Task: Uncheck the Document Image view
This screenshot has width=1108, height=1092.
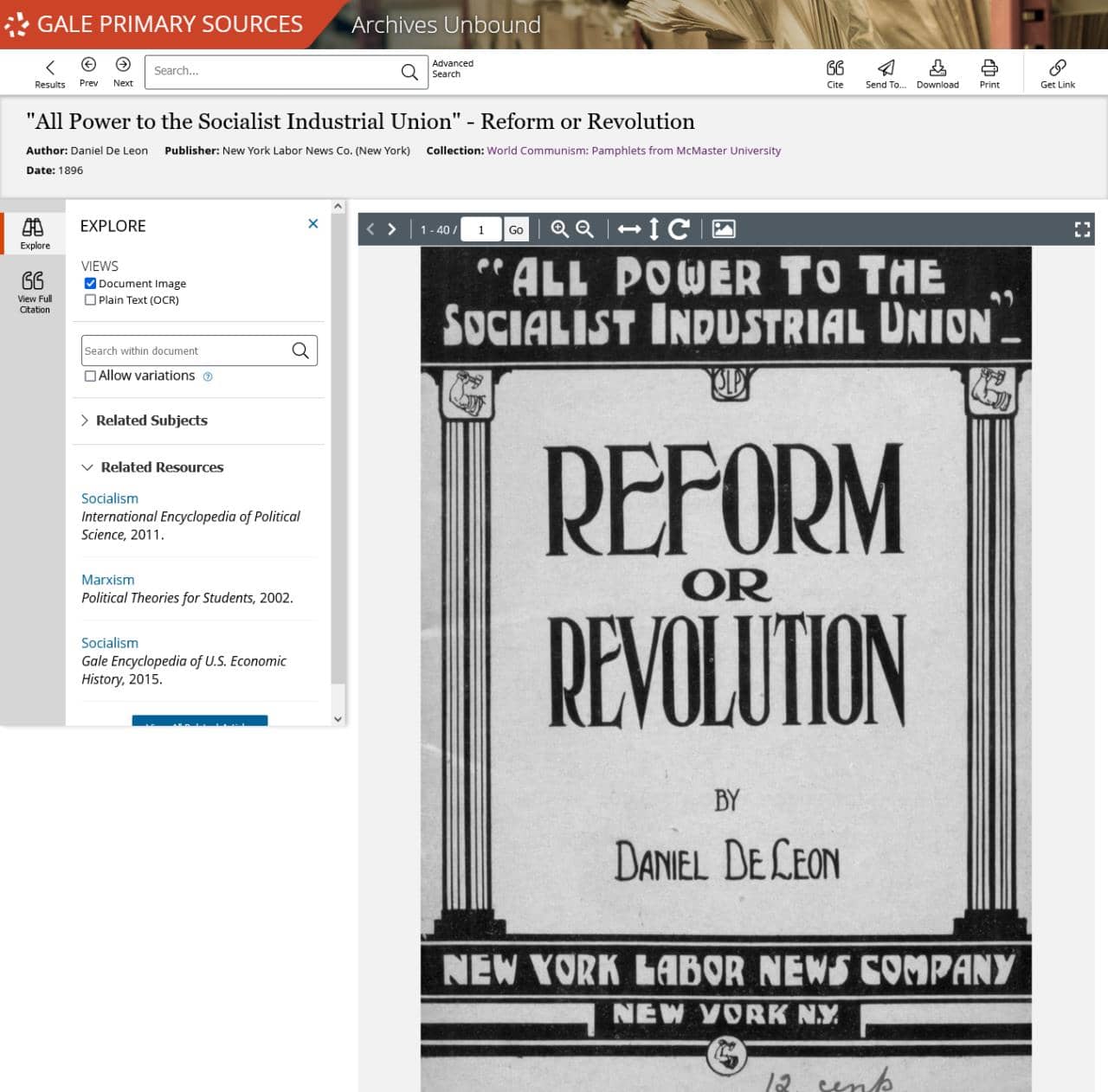Action: 90,284
